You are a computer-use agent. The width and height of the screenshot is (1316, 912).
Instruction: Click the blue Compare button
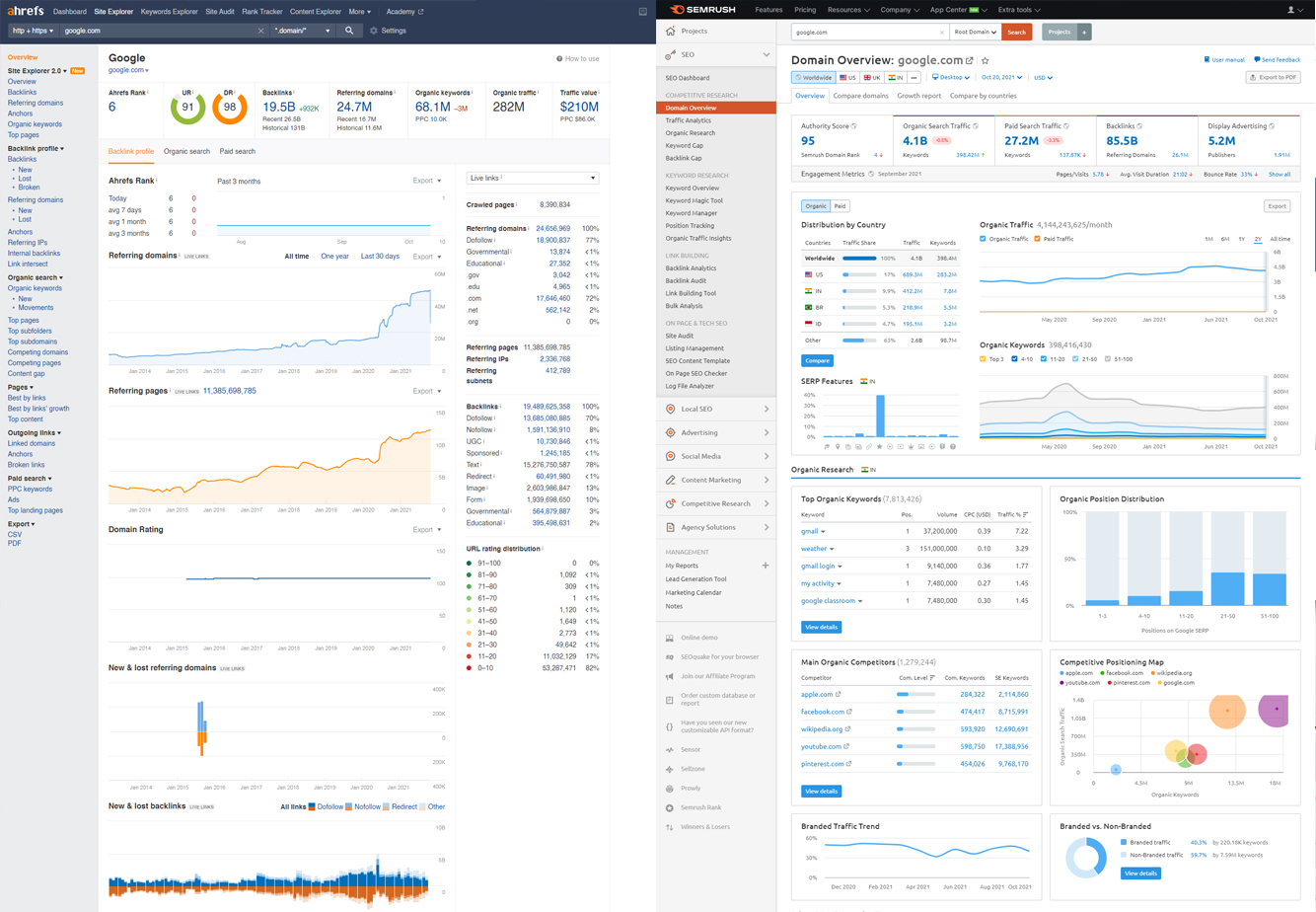(x=817, y=360)
